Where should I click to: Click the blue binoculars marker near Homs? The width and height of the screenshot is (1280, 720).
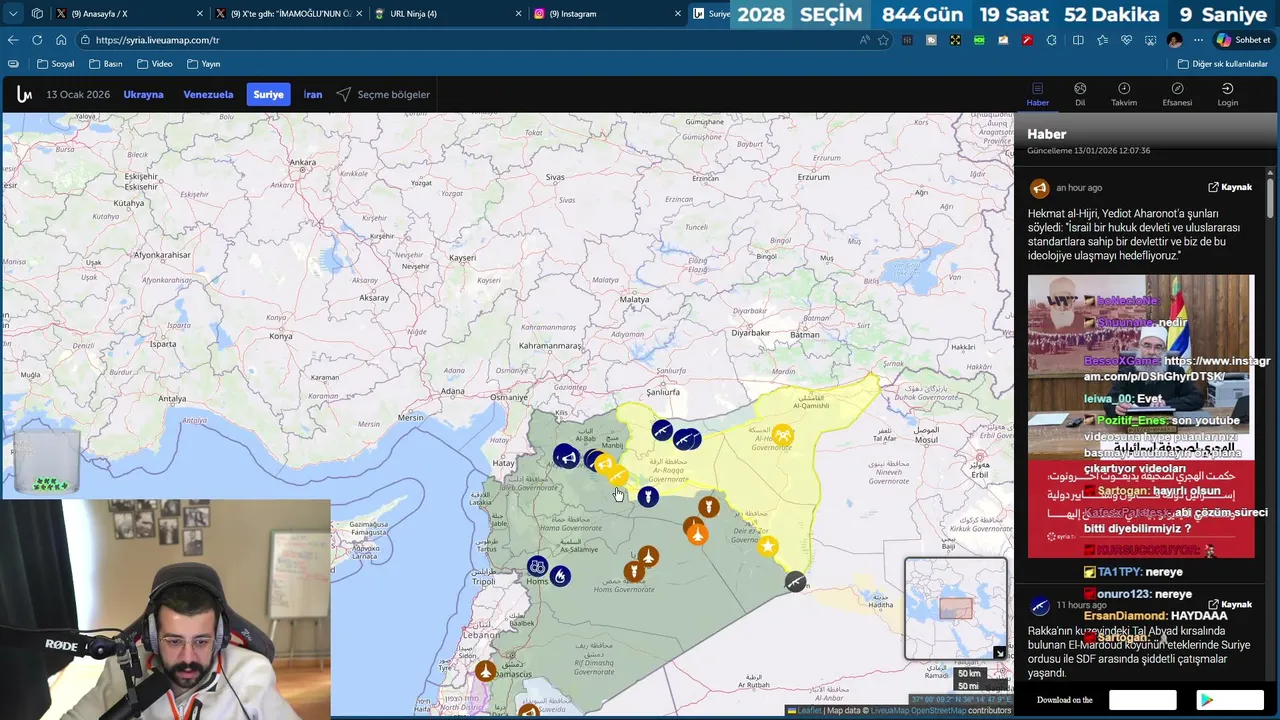click(538, 567)
